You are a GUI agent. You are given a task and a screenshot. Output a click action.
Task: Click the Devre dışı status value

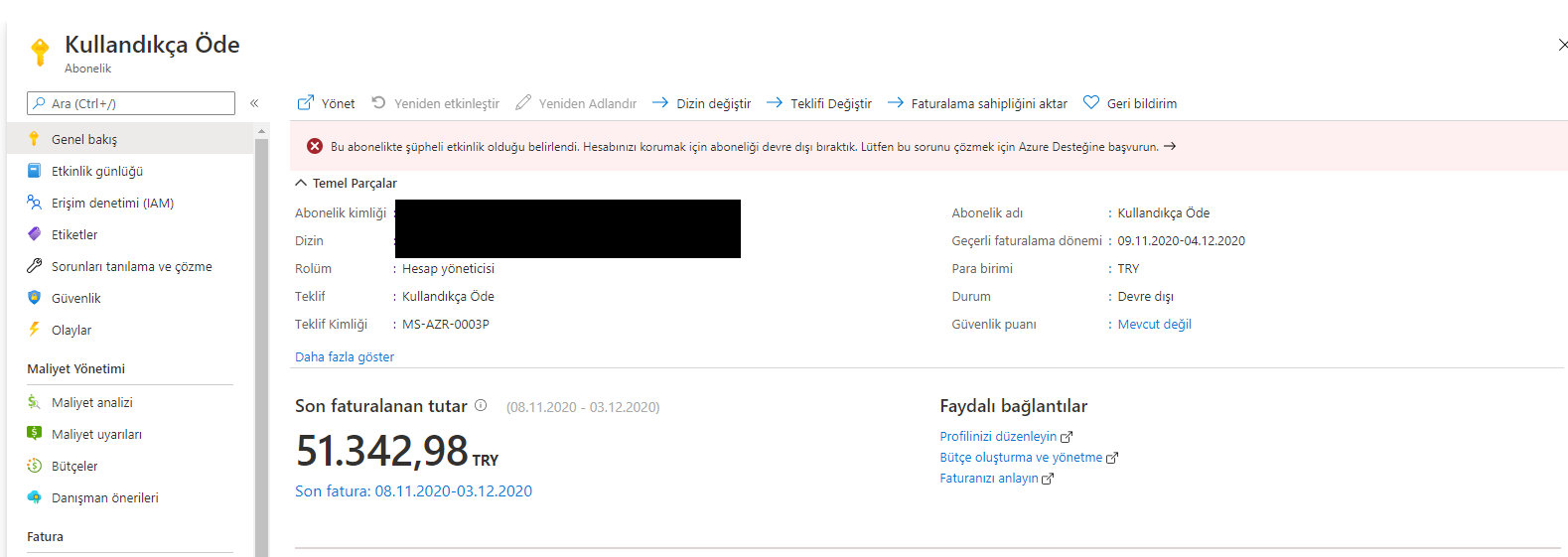[1145, 296]
